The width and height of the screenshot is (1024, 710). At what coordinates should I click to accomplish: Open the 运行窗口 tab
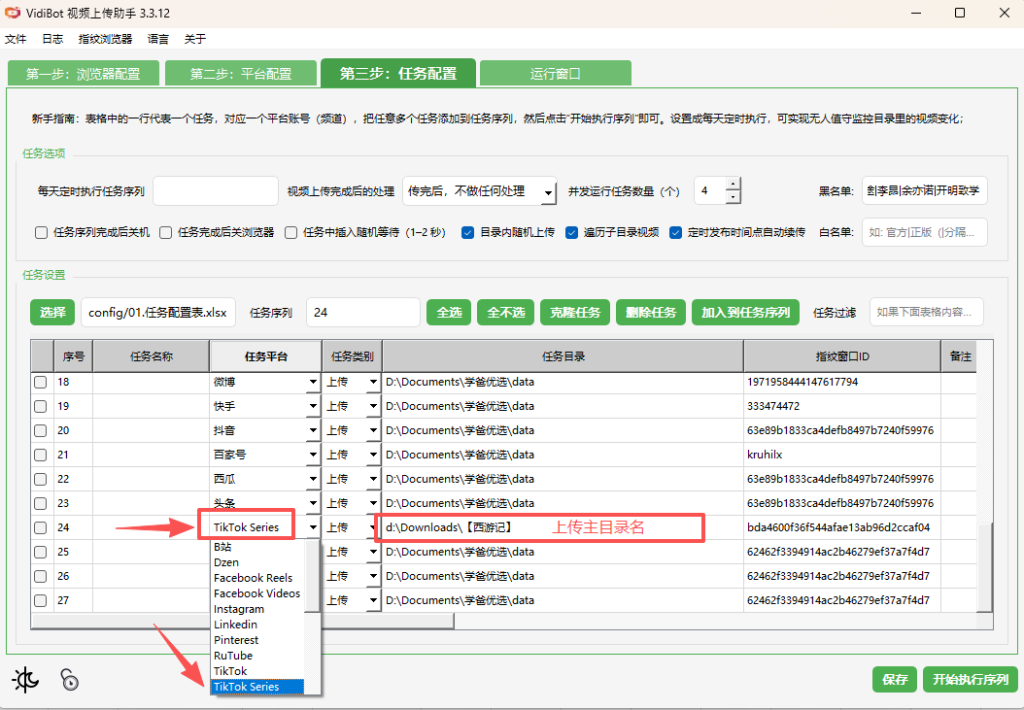tap(555, 74)
